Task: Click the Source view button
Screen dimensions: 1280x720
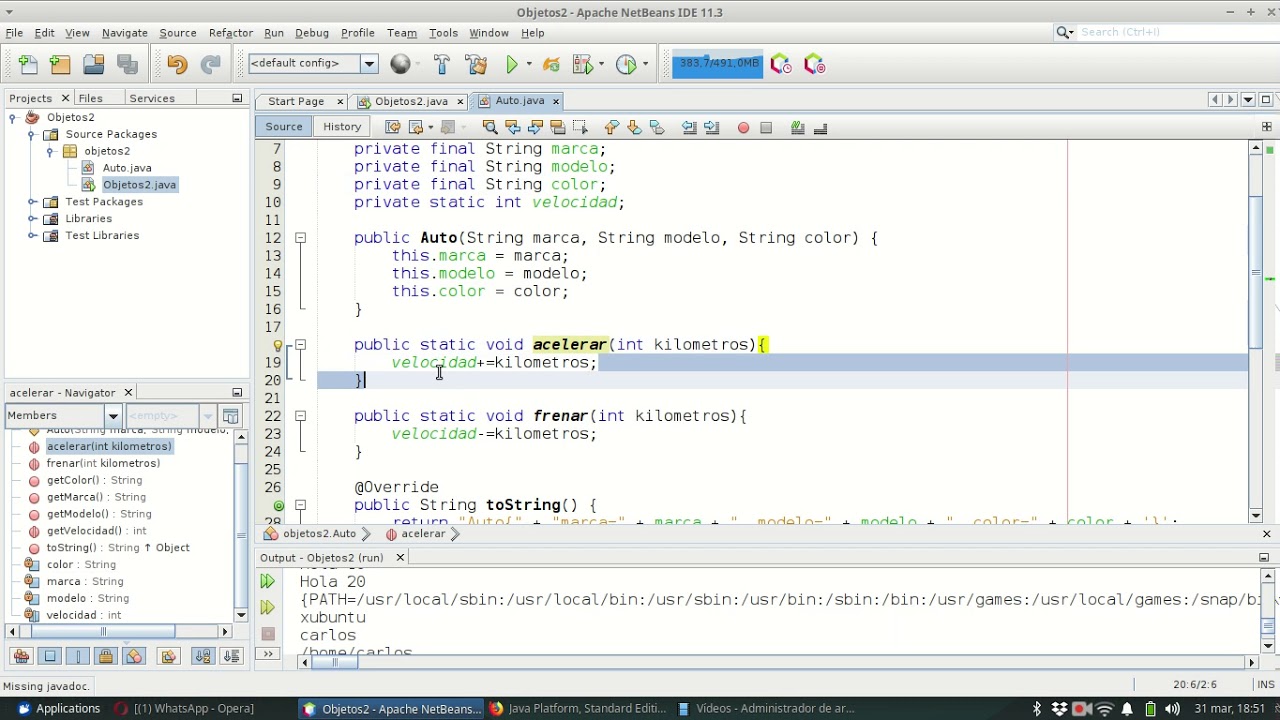Action: pos(284,127)
